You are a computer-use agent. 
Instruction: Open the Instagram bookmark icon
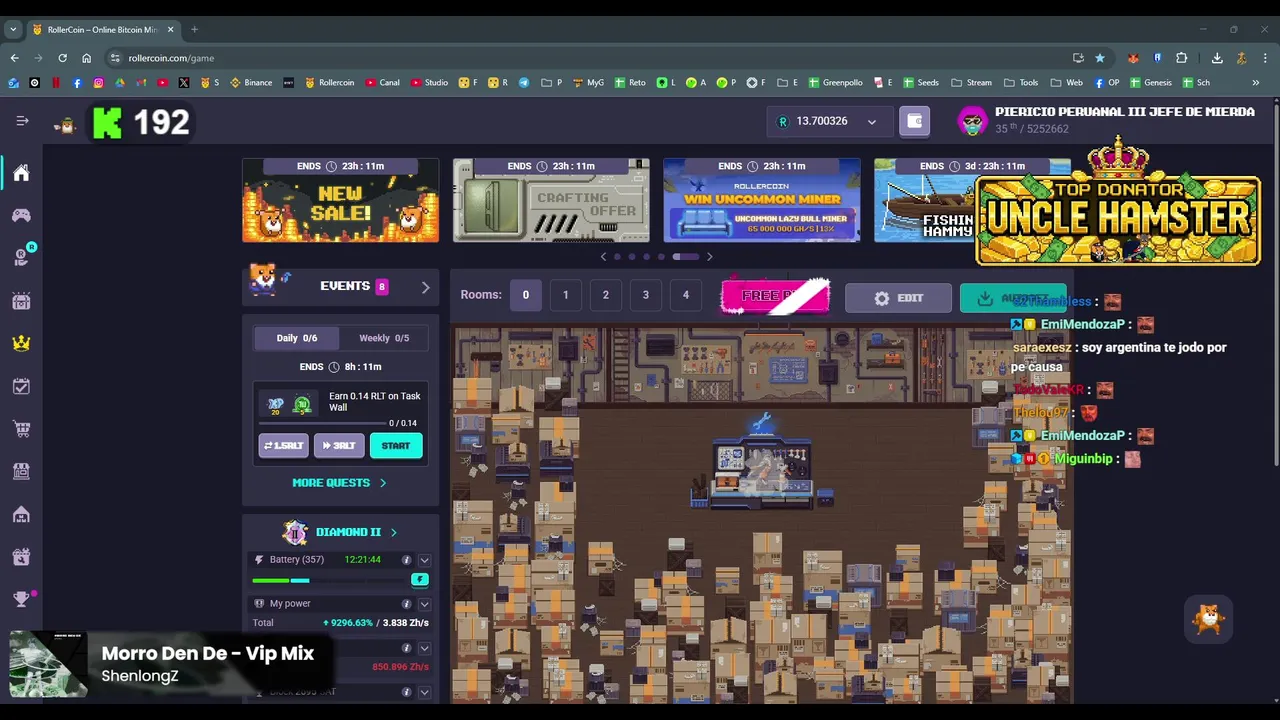(98, 83)
